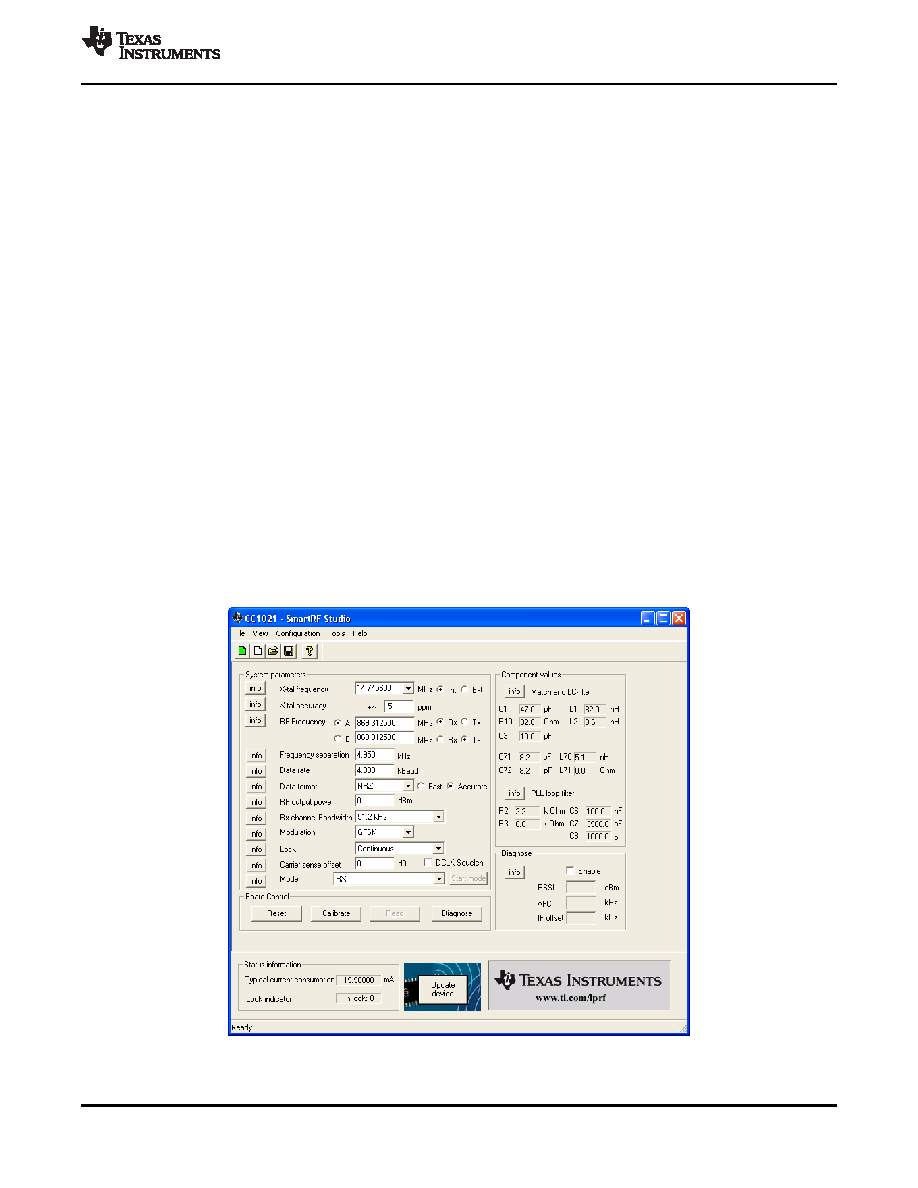The image size is (918, 1188).
Task: Click the RF output power field
Action: (375, 801)
